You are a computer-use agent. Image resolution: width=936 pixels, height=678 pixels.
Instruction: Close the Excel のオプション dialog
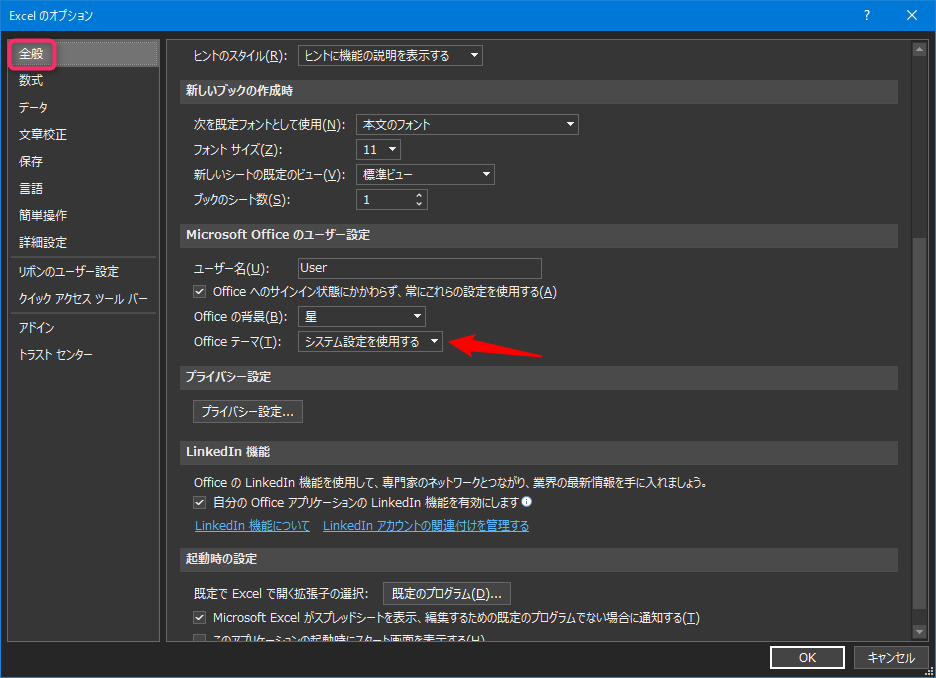912,16
